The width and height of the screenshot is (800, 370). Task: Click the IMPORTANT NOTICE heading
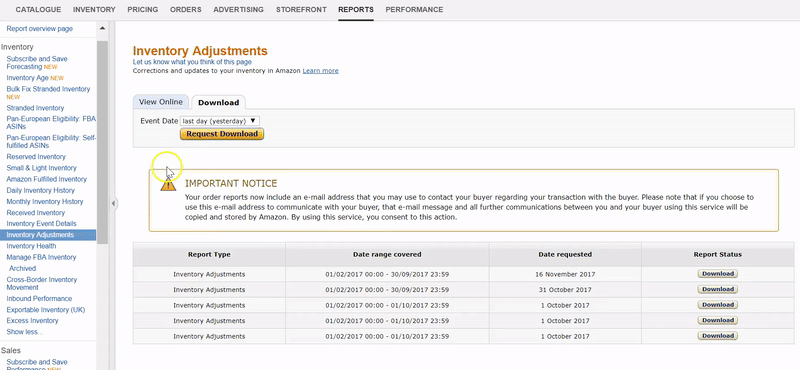point(231,184)
